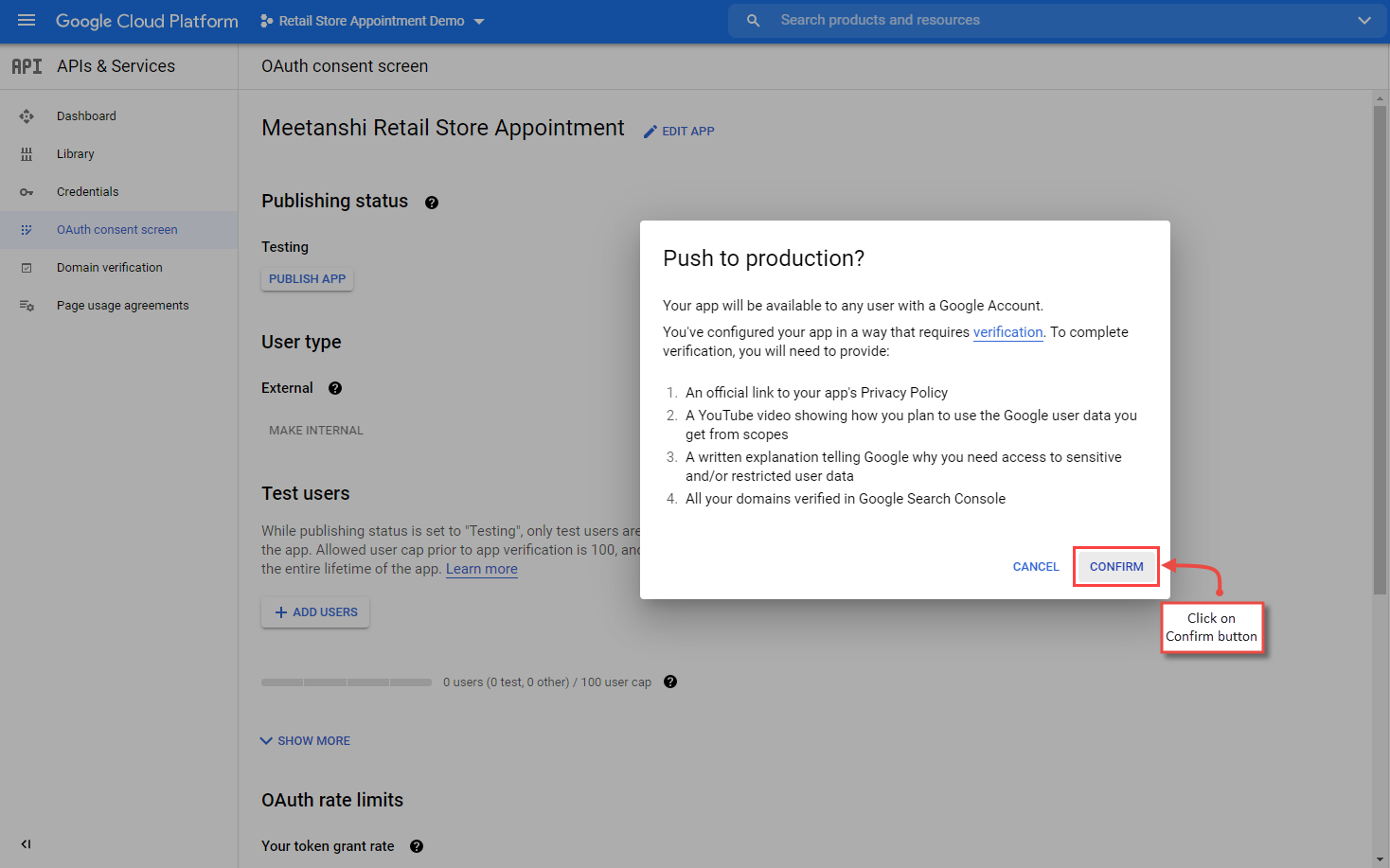Follow the Learn more link under Test users
This screenshot has height=868, width=1390.
tap(482, 569)
